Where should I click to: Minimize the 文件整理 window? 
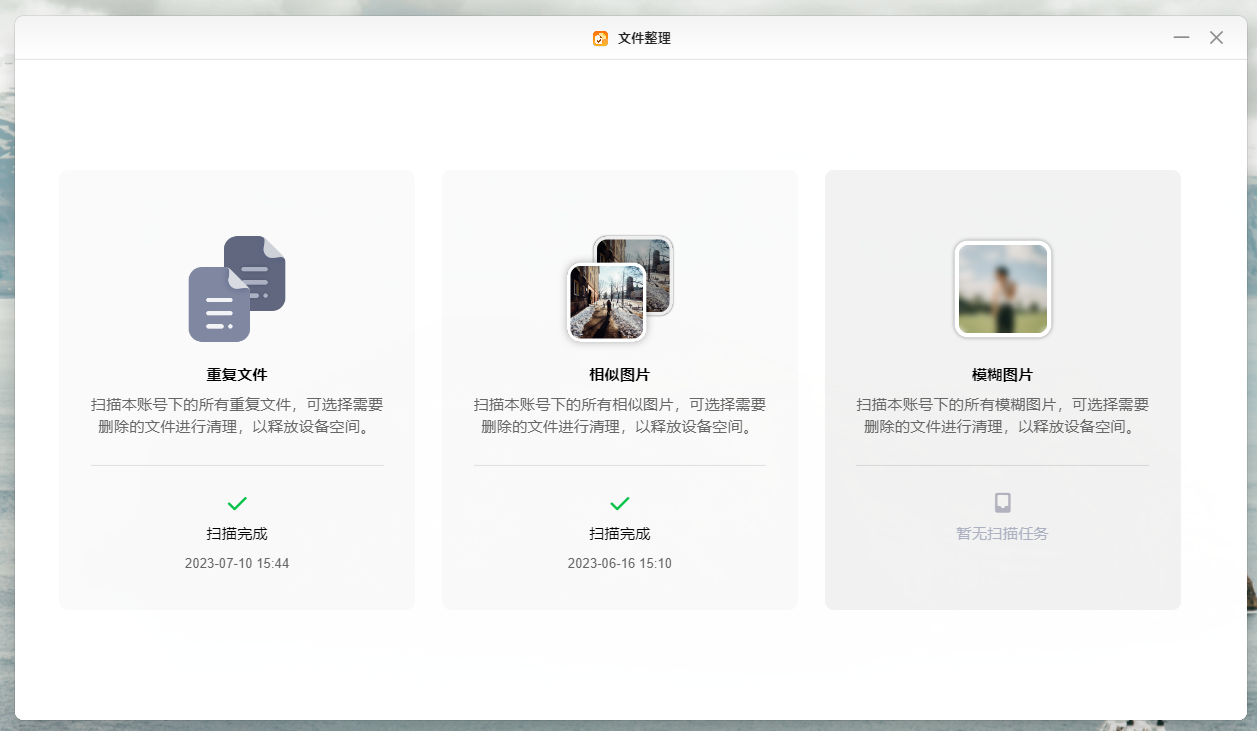[x=1181, y=38]
